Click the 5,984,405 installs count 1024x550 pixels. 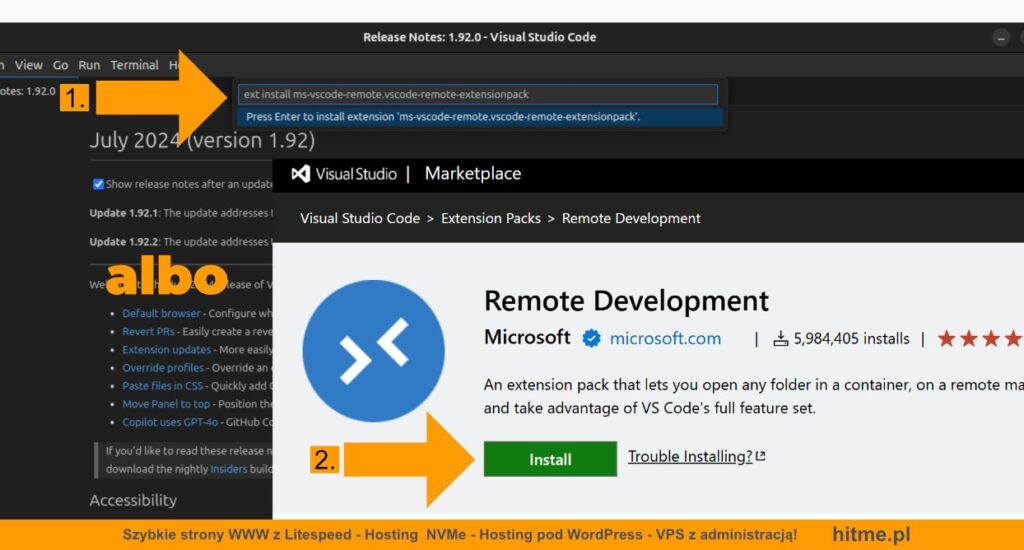click(852, 338)
